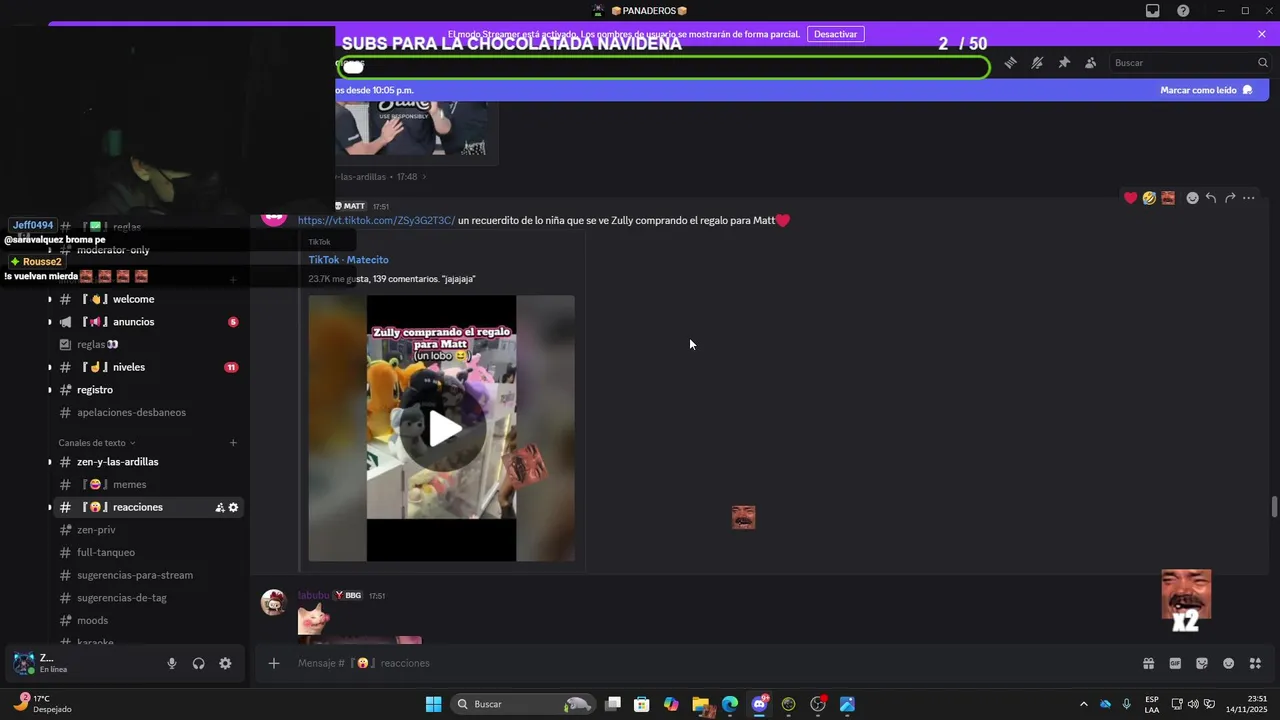Open emoji picker in message bar
The width and height of the screenshot is (1280, 720).
(1229, 663)
